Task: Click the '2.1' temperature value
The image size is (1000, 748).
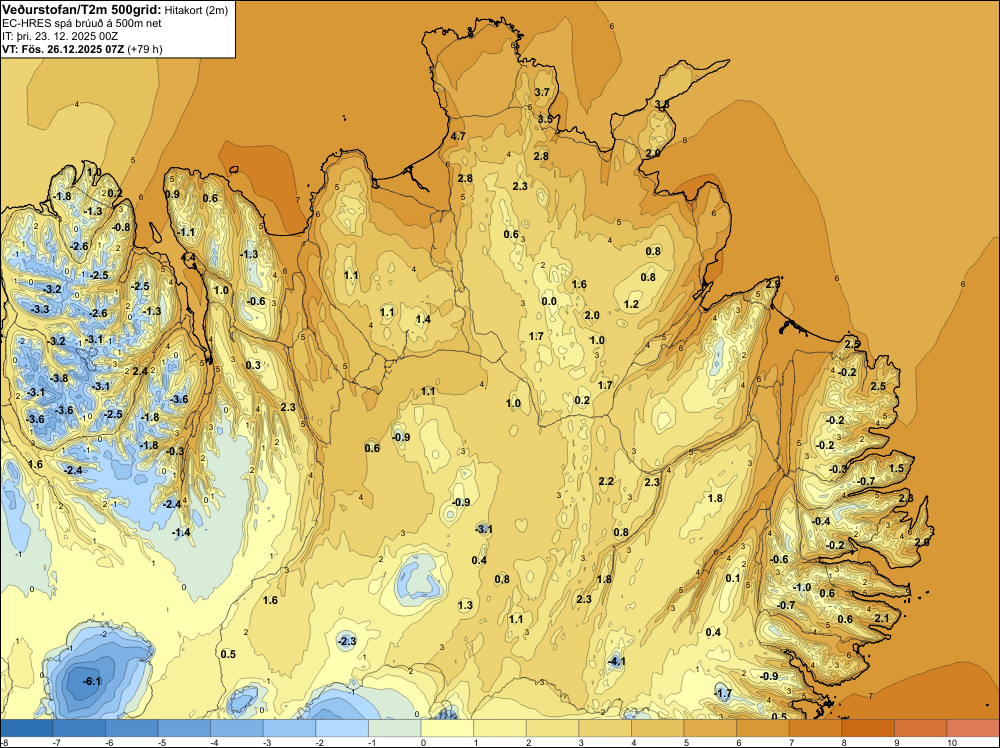Action: (x=881, y=618)
